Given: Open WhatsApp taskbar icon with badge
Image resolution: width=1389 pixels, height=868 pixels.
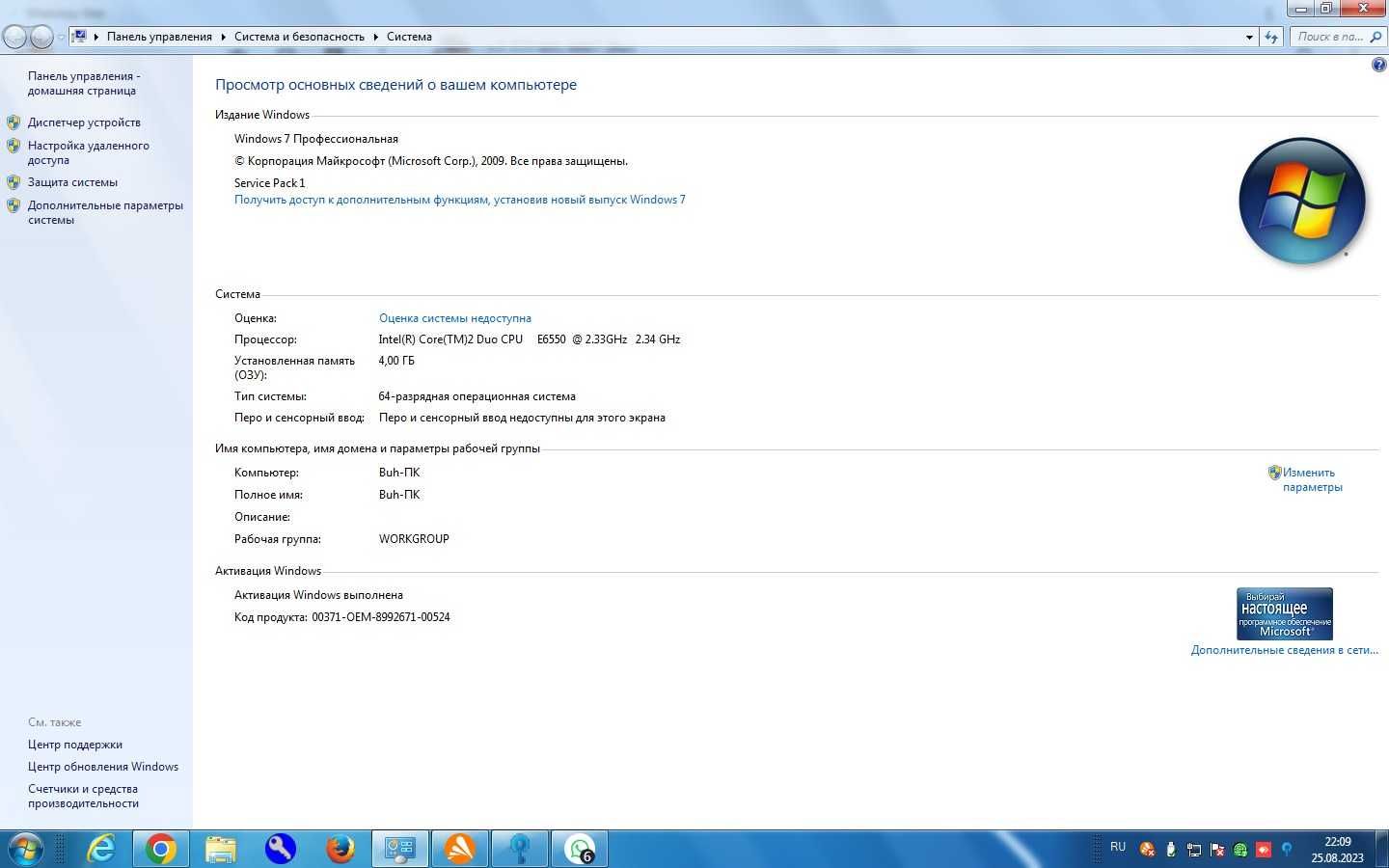Looking at the screenshot, I should [579, 849].
